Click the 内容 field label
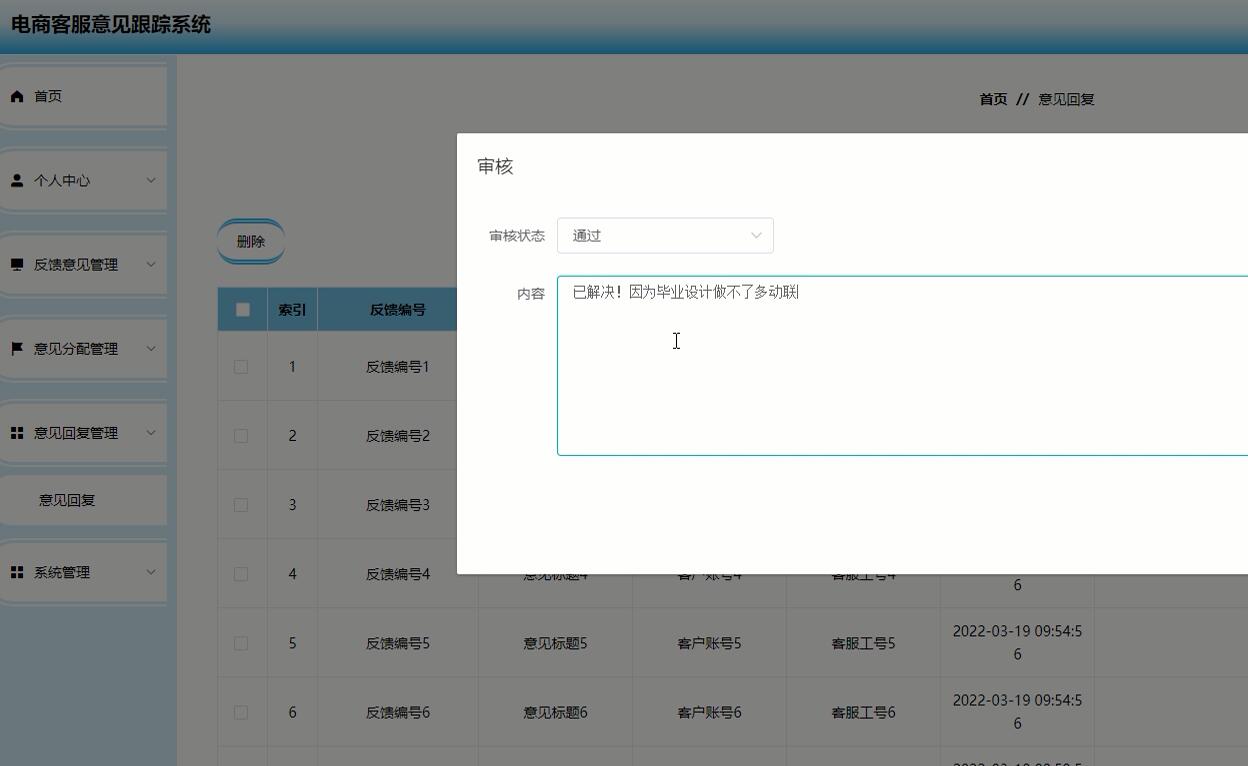The height and width of the screenshot is (766, 1248). click(x=531, y=294)
